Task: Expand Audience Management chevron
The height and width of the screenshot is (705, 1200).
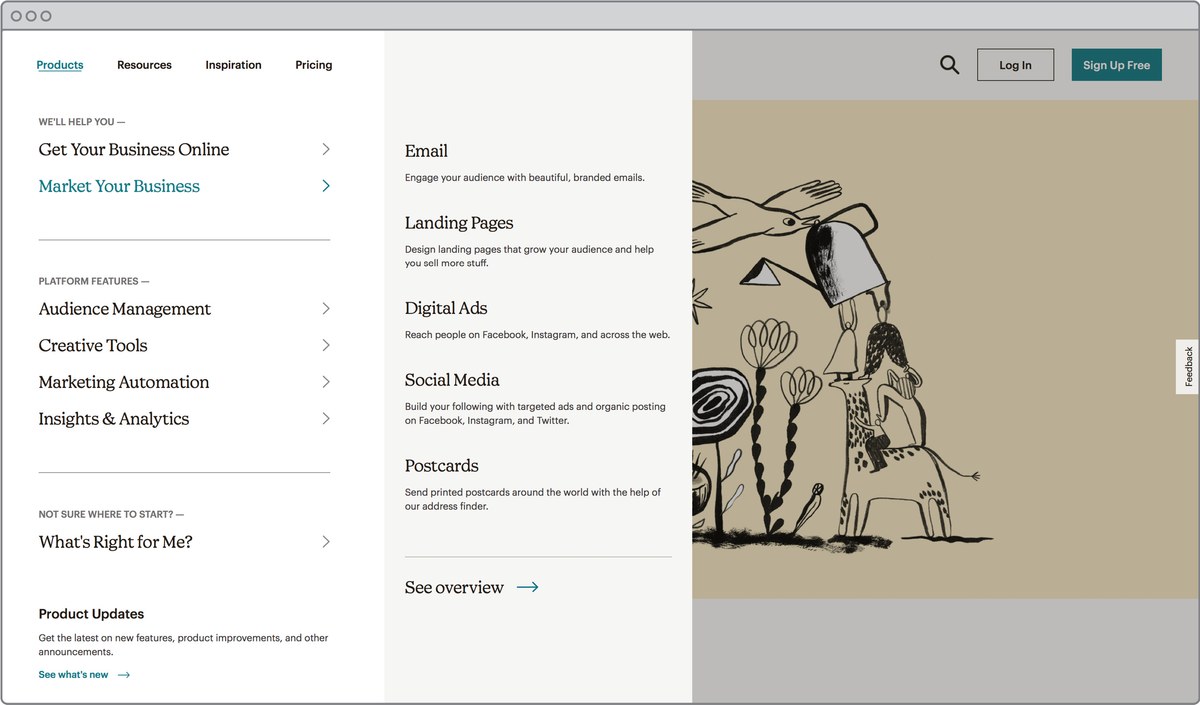Action: [326, 309]
